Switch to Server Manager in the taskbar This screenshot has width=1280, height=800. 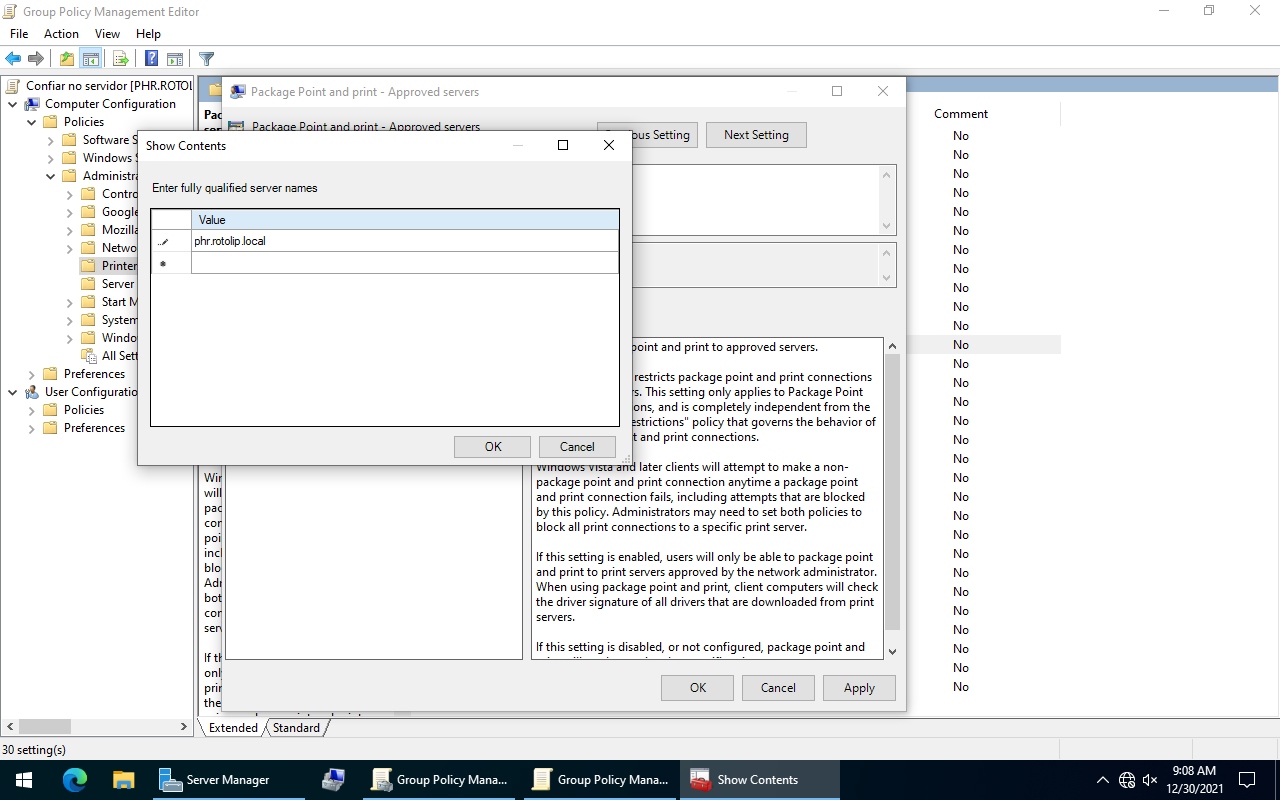(215, 780)
